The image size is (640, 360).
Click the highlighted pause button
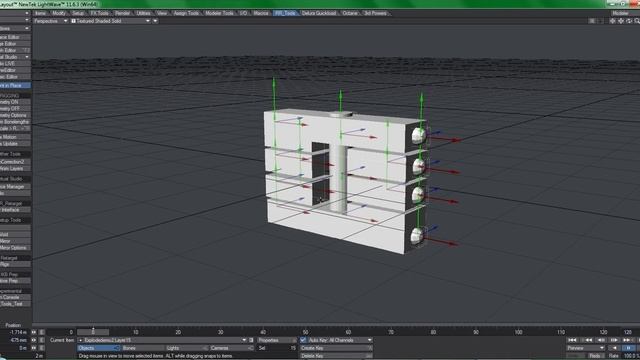coord(628,348)
